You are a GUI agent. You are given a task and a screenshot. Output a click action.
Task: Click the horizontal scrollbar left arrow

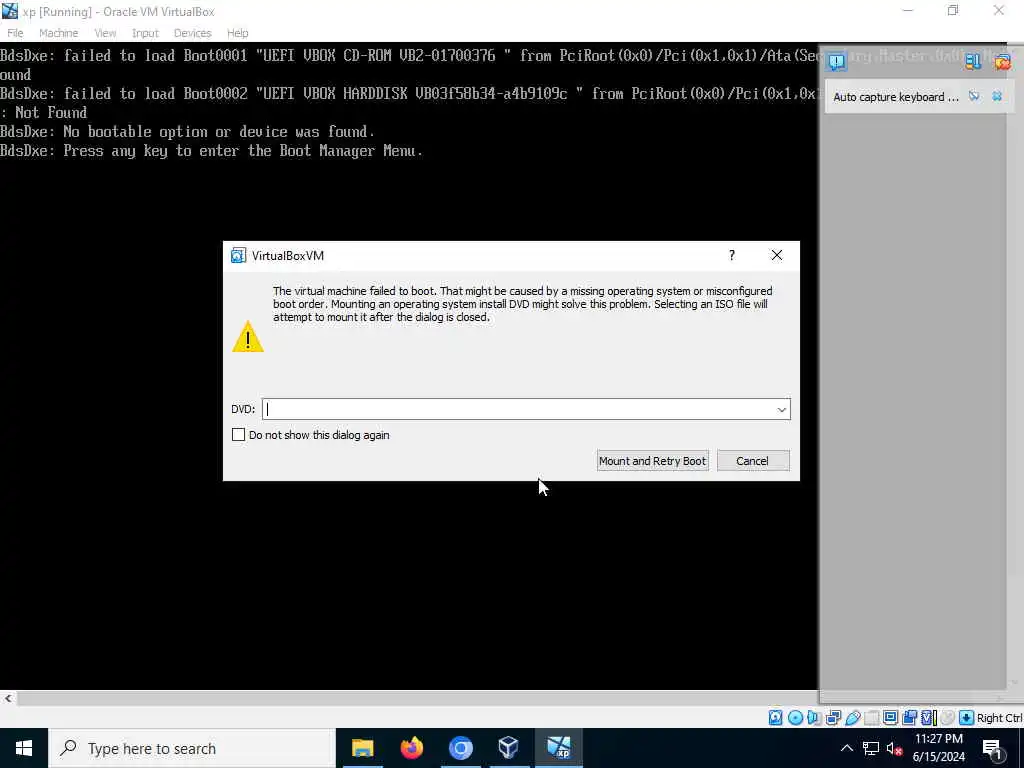pos(8,698)
